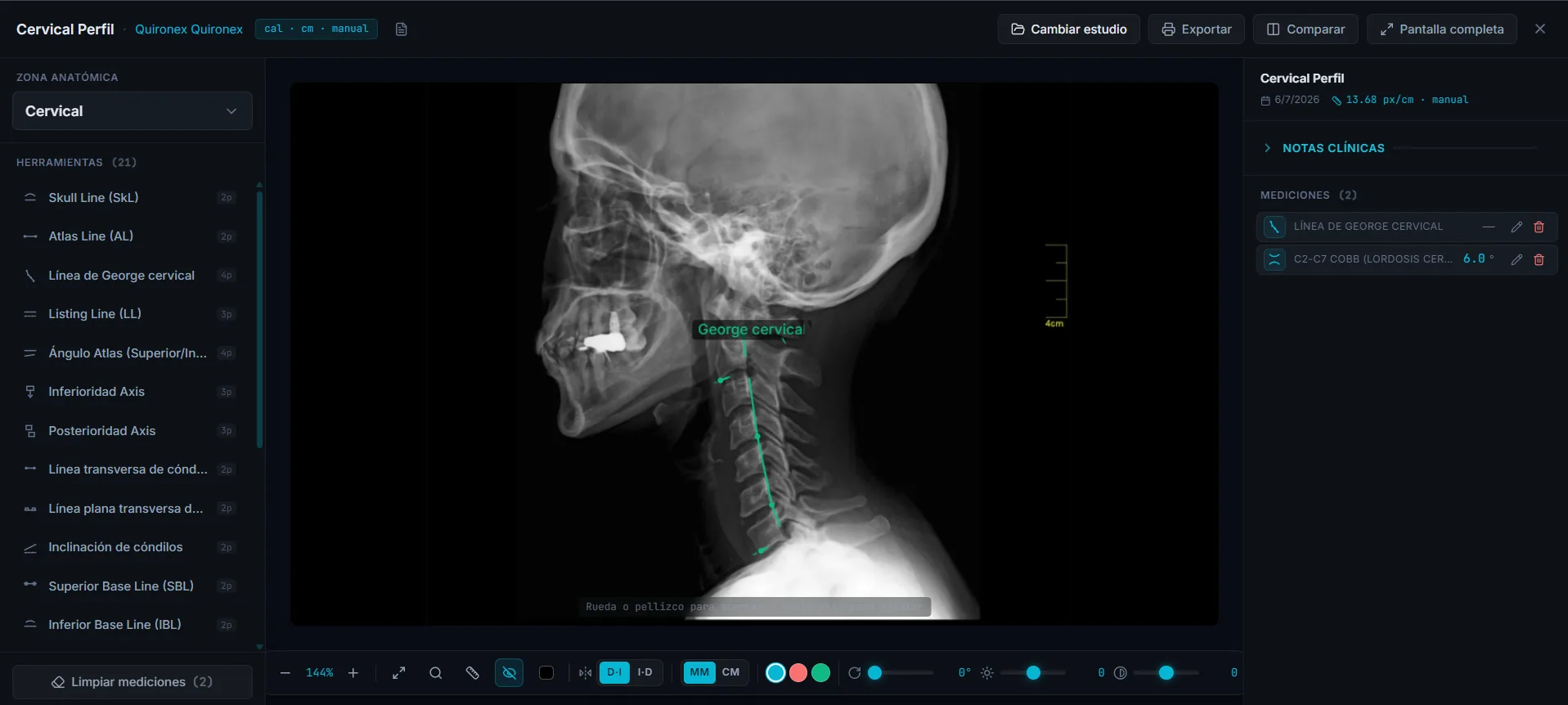
Task: Select the ruler calibration tool icon
Action: point(472,673)
